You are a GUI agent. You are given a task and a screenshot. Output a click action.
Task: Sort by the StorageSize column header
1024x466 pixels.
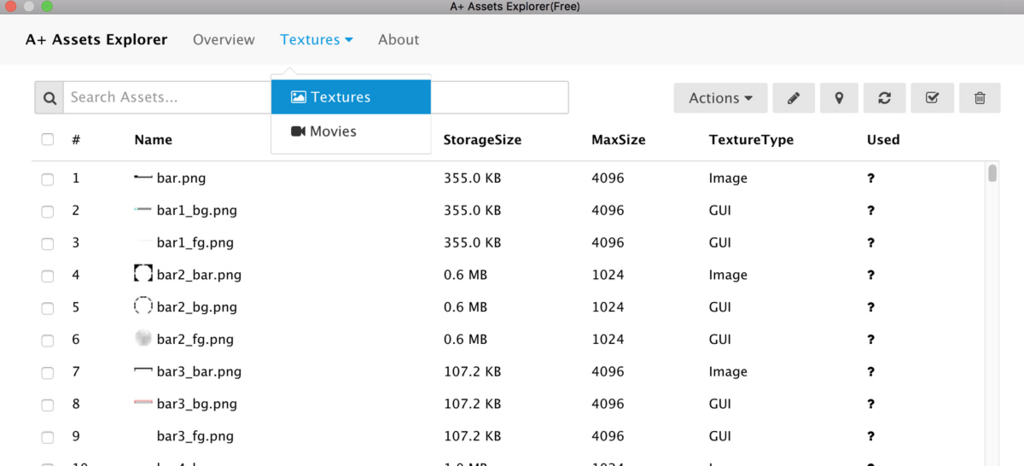pos(483,139)
